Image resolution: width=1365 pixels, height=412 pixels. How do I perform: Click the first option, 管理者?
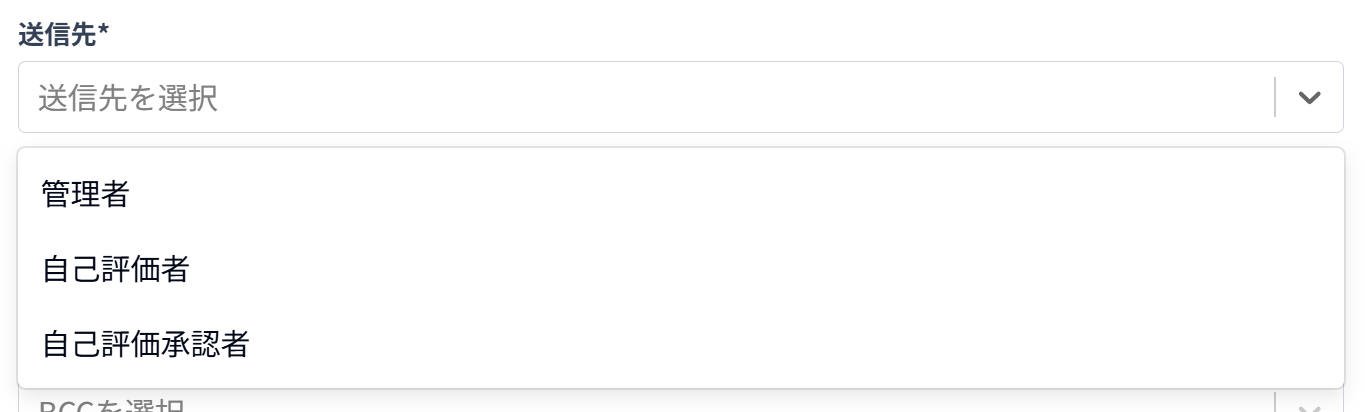pos(86,194)
